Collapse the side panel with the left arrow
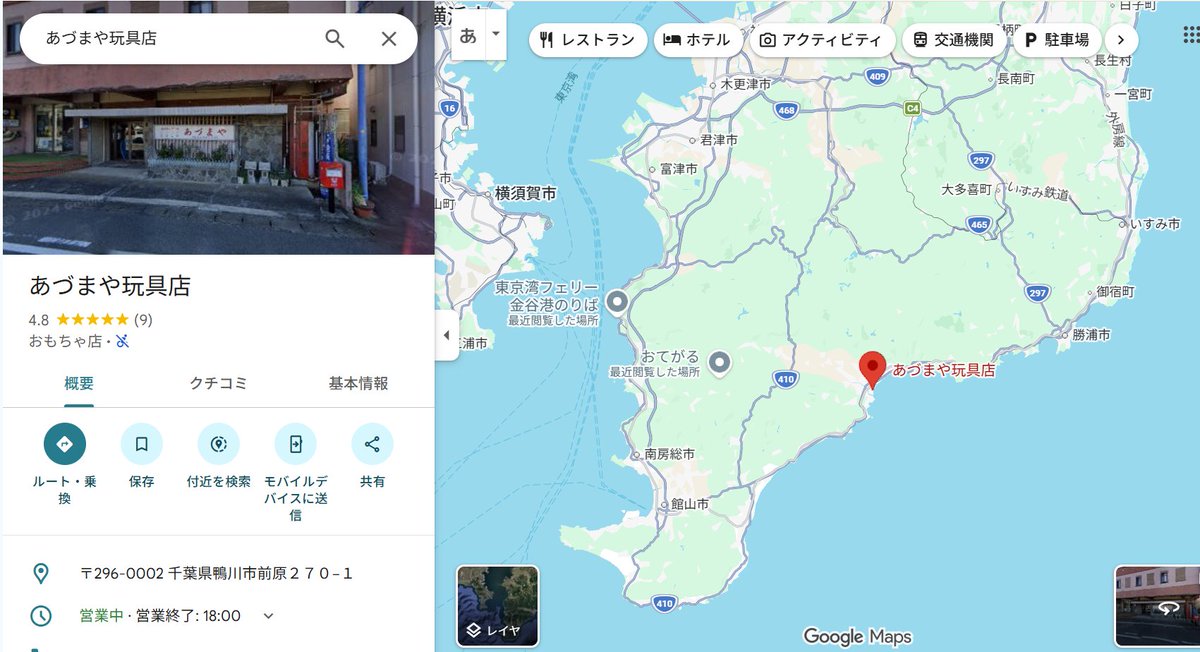The width and height of the screenshot is (1200, 652). 446,335
